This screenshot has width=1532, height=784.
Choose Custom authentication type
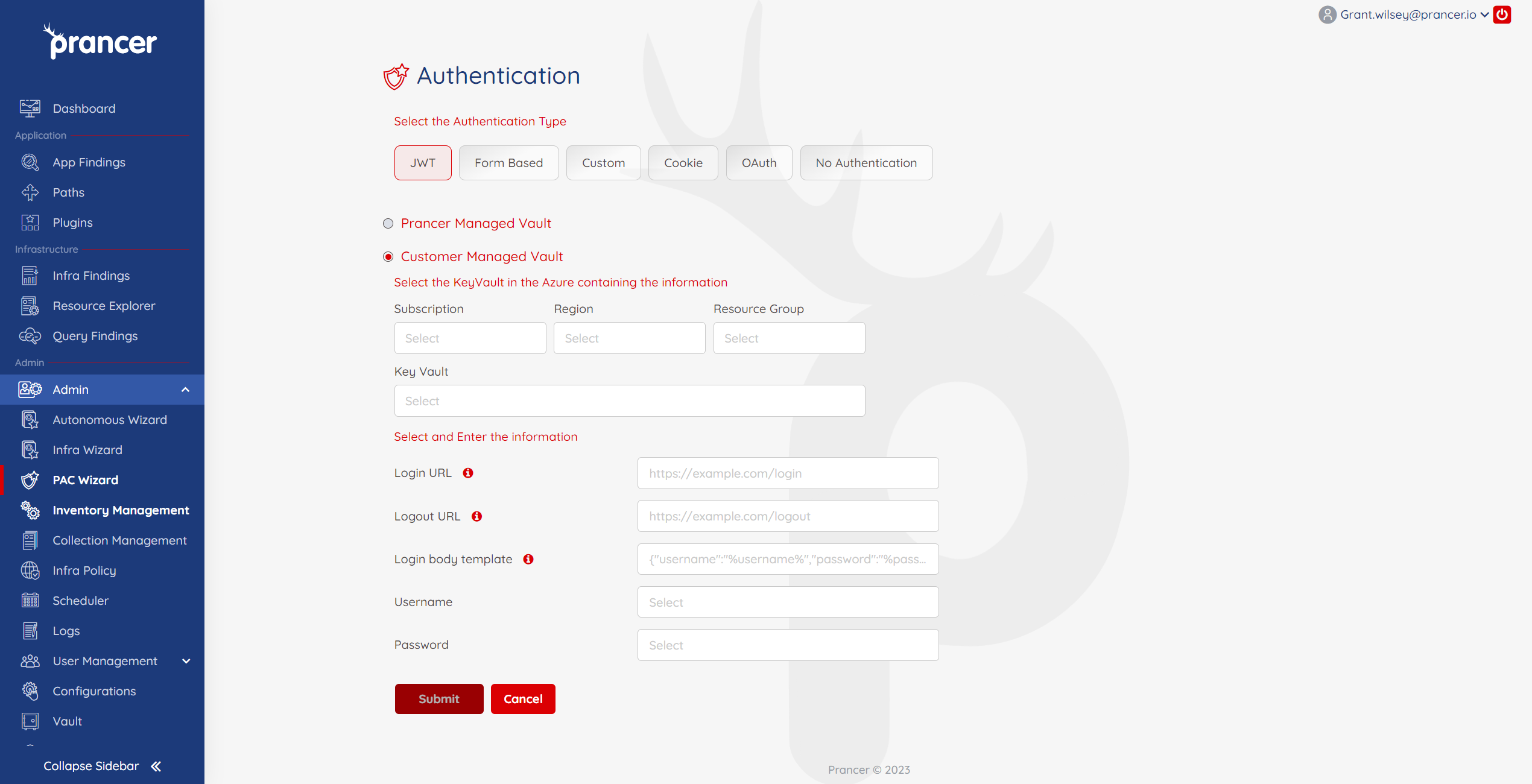pyautogui.click(x=603, y=163)
